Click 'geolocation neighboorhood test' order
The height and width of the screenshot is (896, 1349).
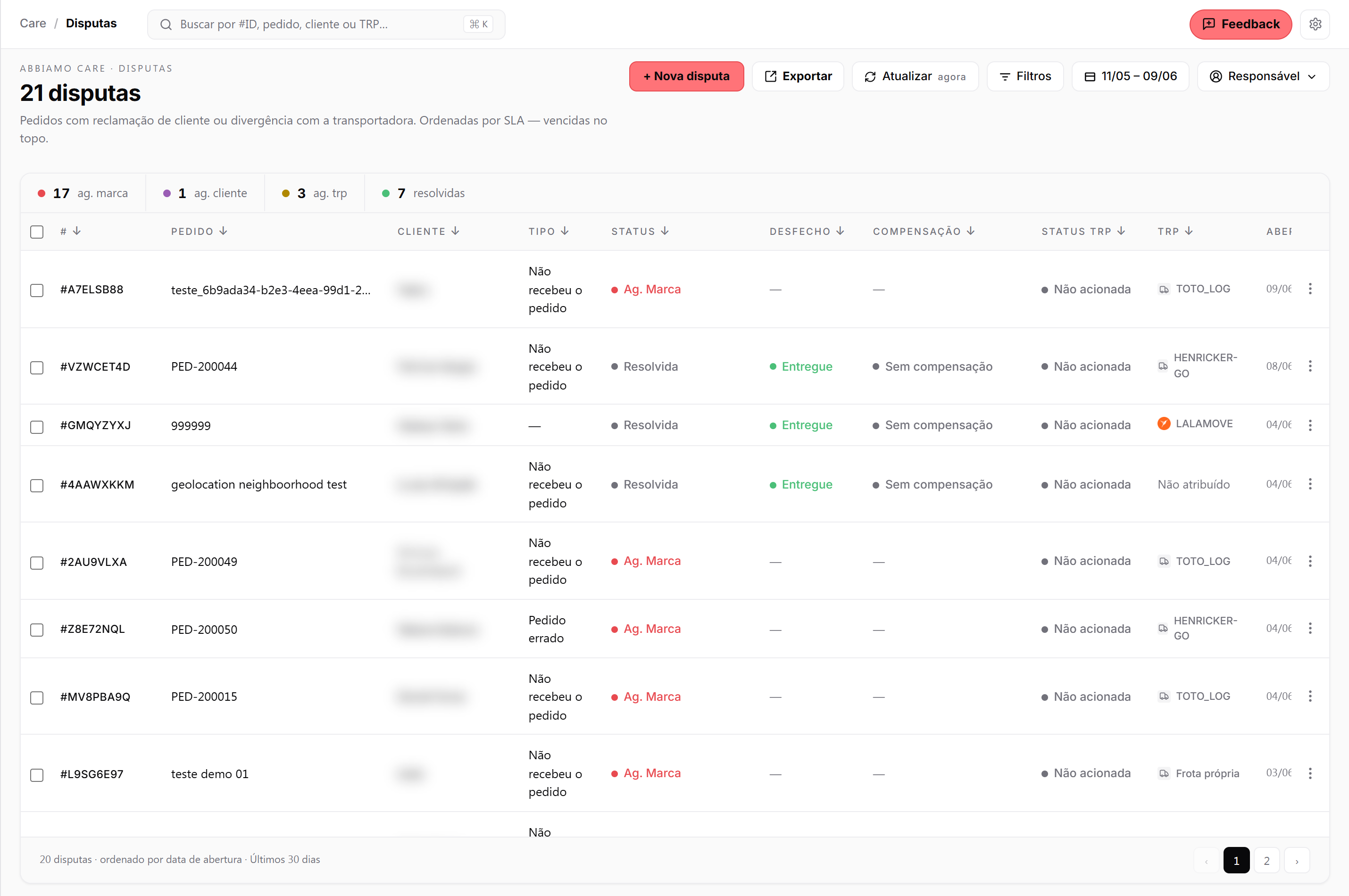click(x=259, y=484)
